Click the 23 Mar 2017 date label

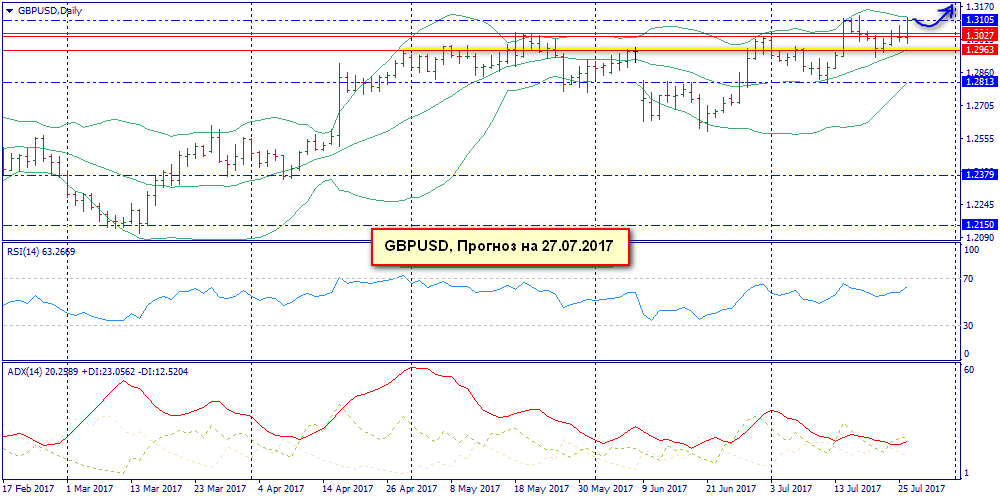(x=221, y=487)
